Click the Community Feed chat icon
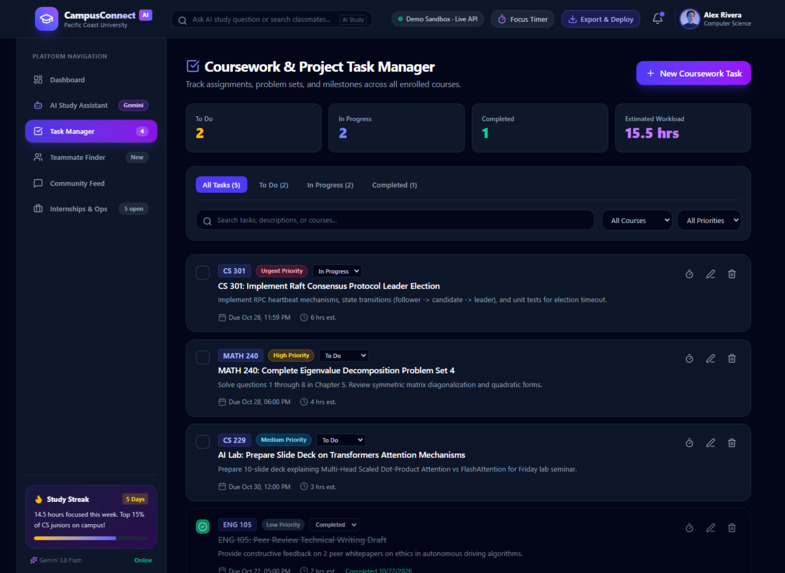The image size is (785, 573). pos(38,183)
